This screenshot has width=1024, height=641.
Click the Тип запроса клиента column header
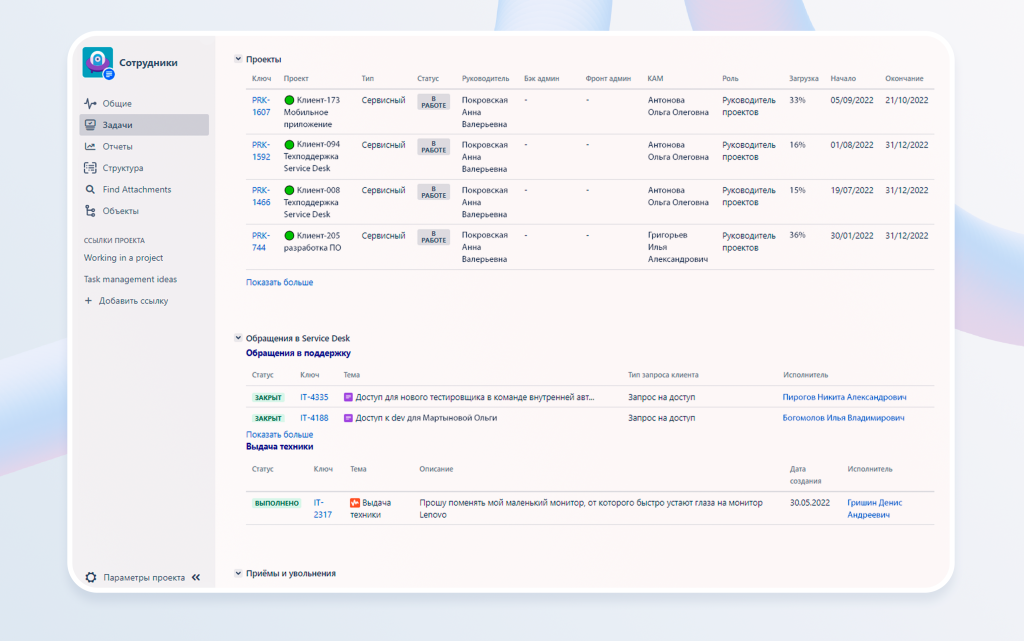pos(663,375)
